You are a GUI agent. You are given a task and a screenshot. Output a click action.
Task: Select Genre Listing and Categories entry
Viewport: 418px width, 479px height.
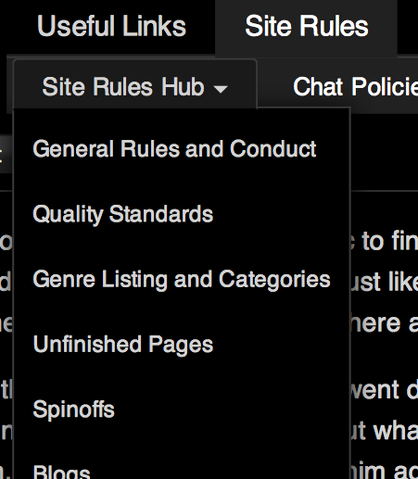(x=181, y=279)
